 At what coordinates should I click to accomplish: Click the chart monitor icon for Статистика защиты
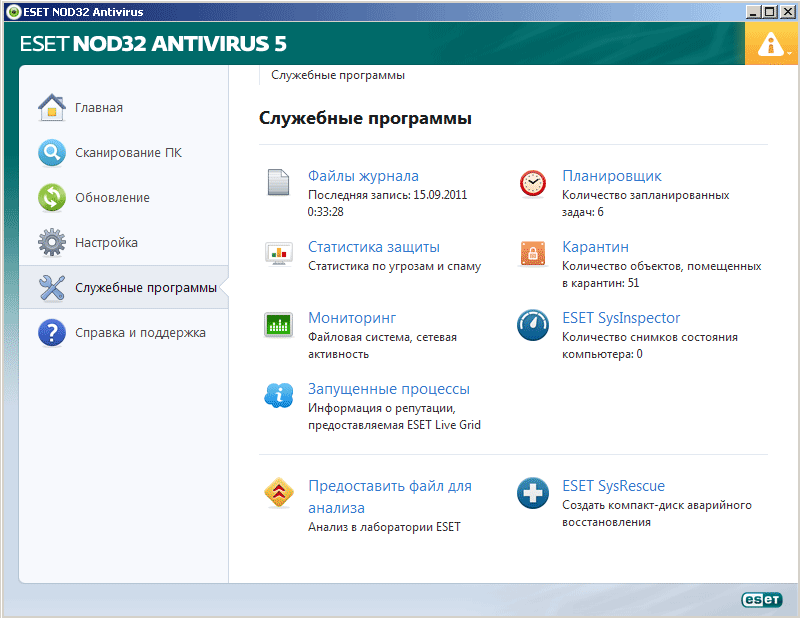(279, 254)
